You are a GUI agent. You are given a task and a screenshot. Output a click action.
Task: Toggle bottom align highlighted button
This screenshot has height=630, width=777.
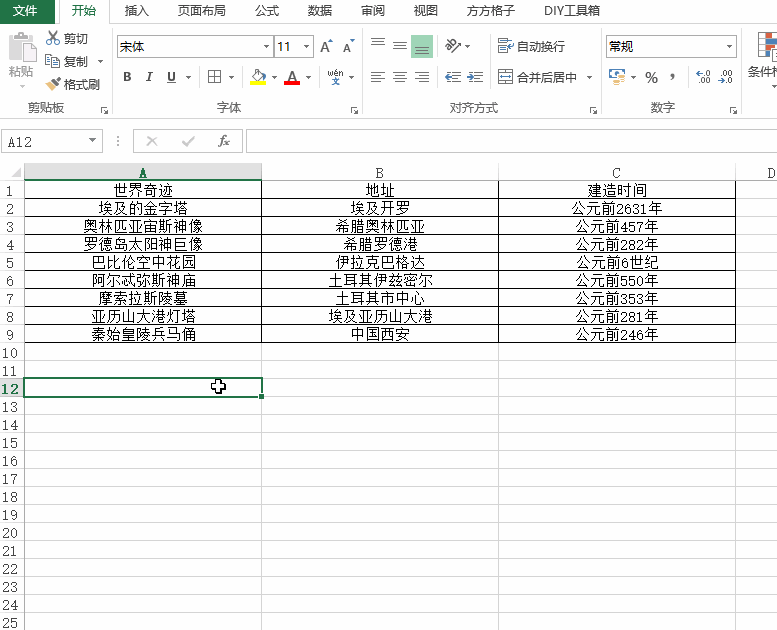coord(422,46)
